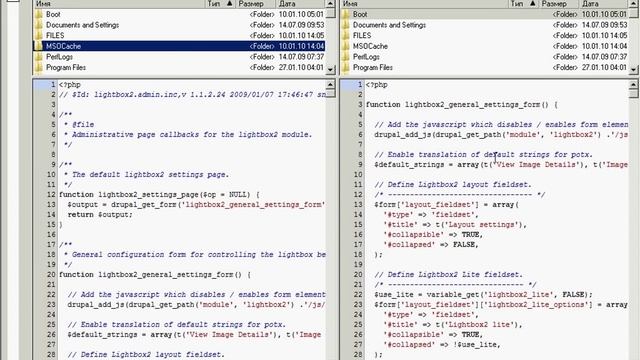Click the FILES folder icon in left panel

tap(39, 36)
